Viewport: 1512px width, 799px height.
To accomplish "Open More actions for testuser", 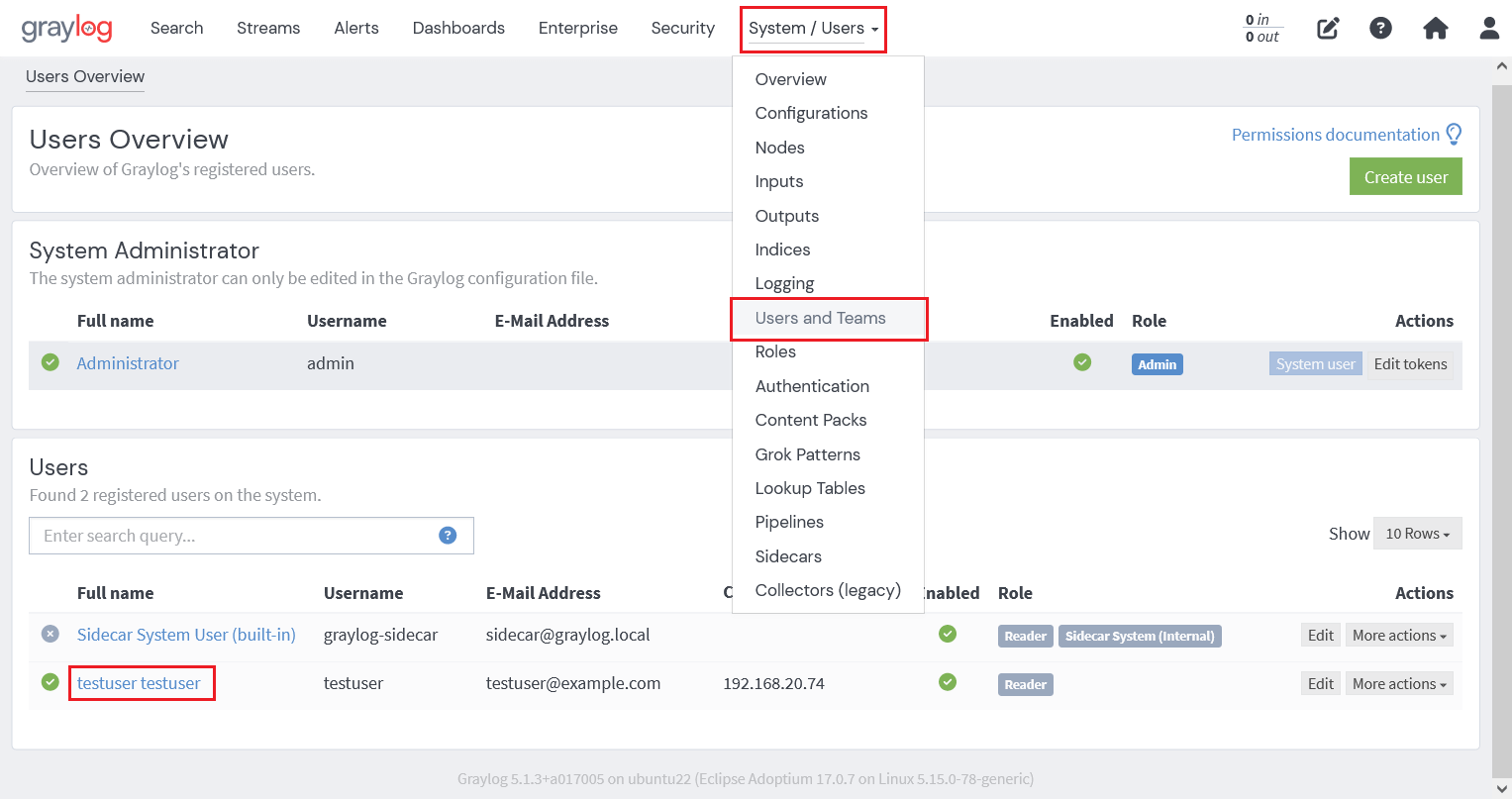I will [x=1399, y=684].
